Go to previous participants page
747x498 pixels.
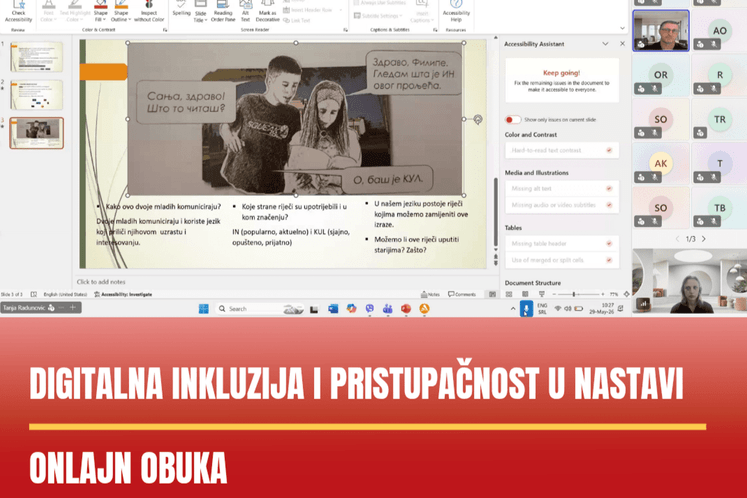(x=677, y=239)
